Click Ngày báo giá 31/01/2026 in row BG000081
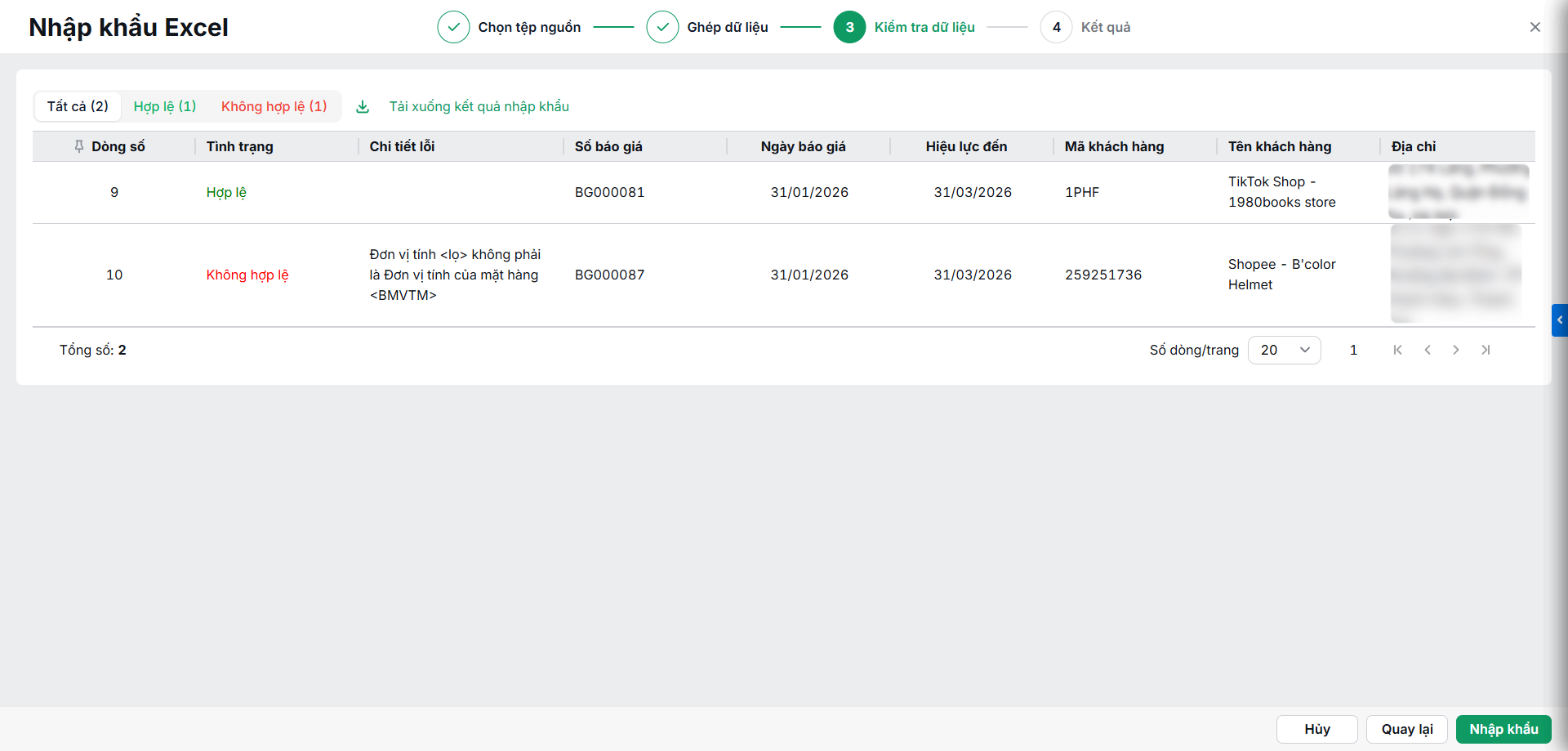The height and width of the screenshot is (751, 1568). tap(809, 192)
